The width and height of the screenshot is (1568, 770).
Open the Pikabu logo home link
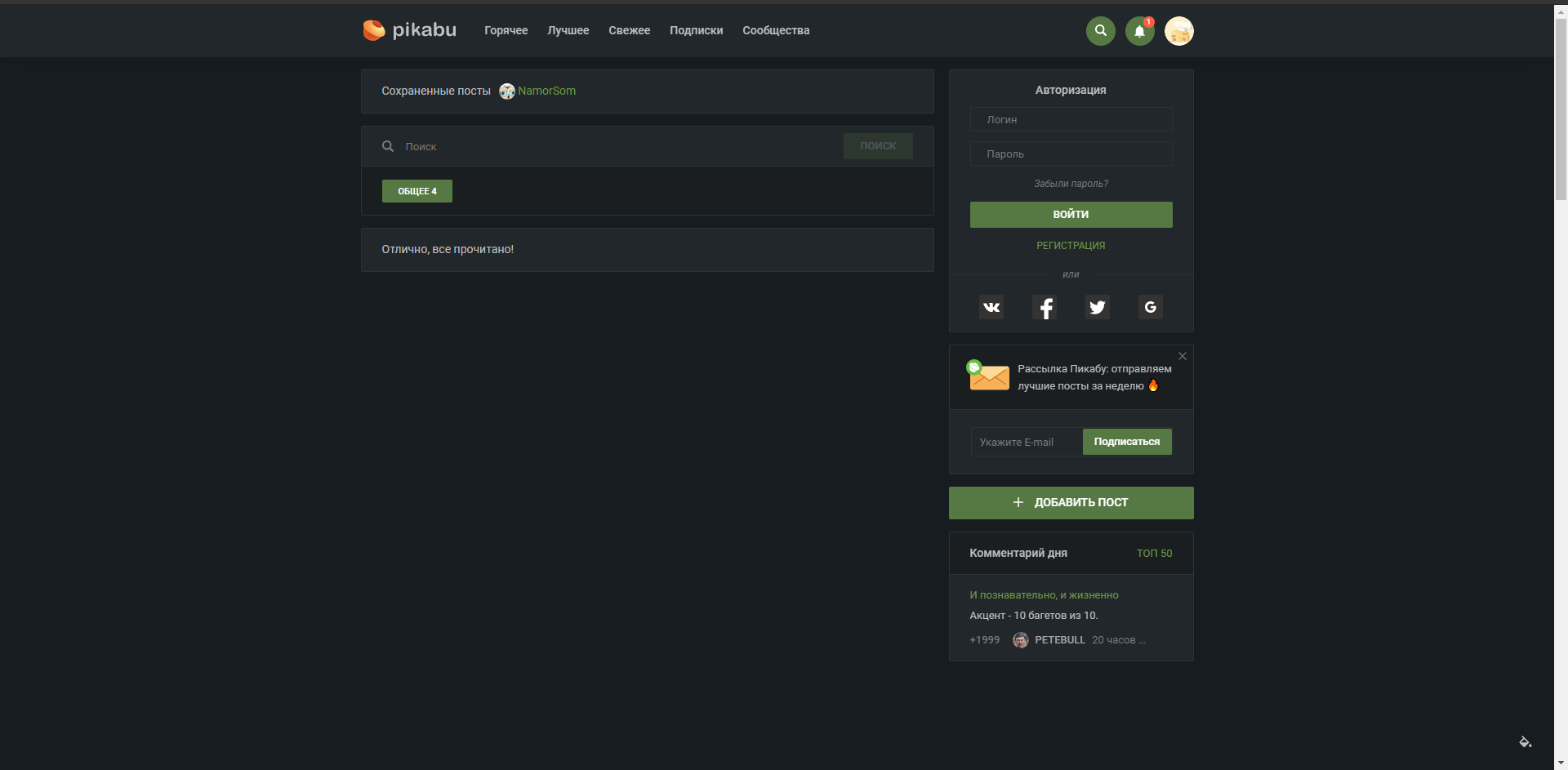[409, 30]
